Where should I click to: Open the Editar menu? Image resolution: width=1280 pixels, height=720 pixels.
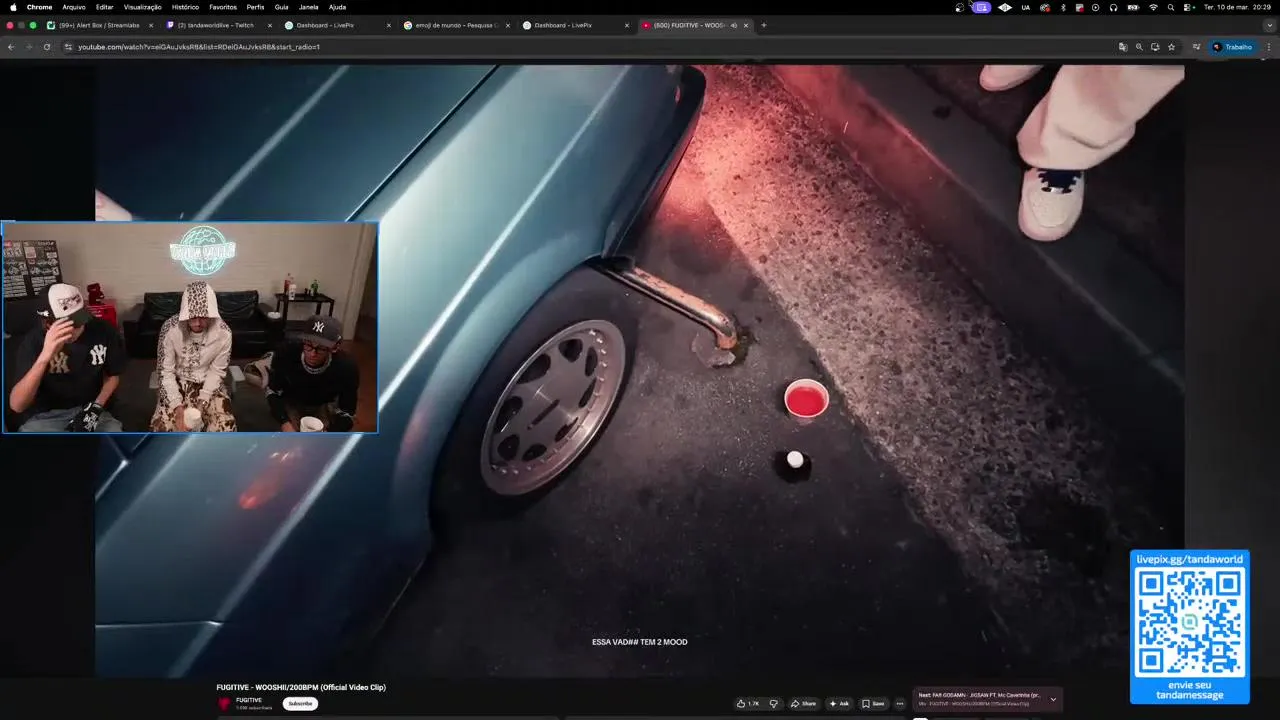click(104, 7)
